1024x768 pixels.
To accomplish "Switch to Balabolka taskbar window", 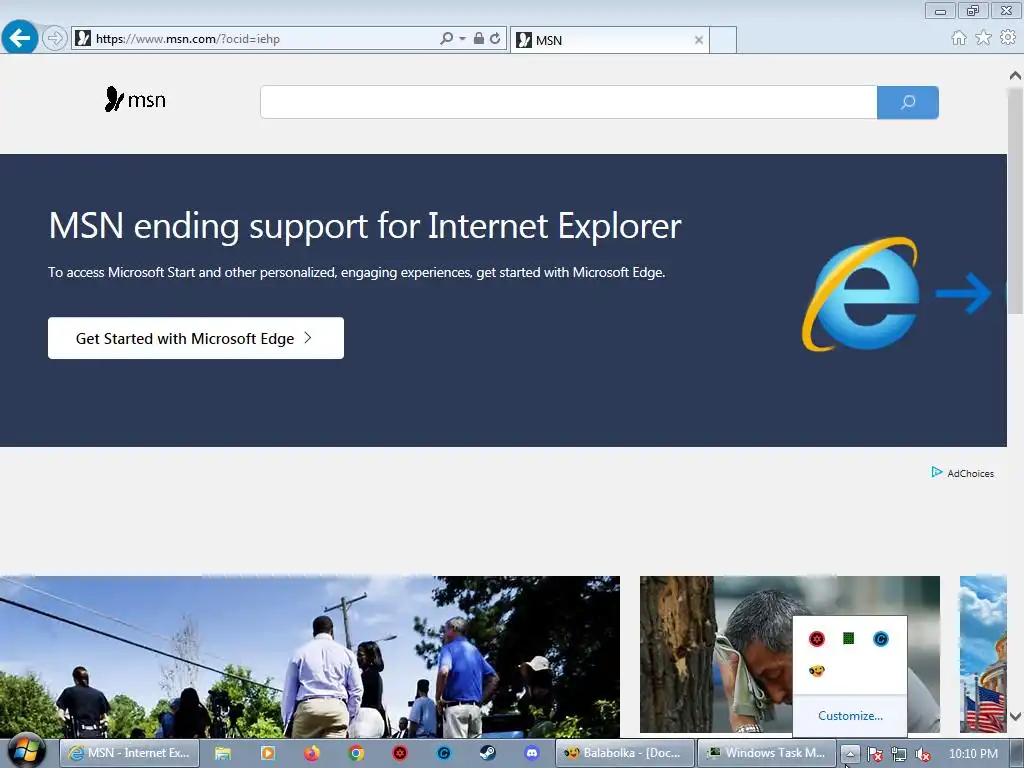I will (x=624, y=753).
